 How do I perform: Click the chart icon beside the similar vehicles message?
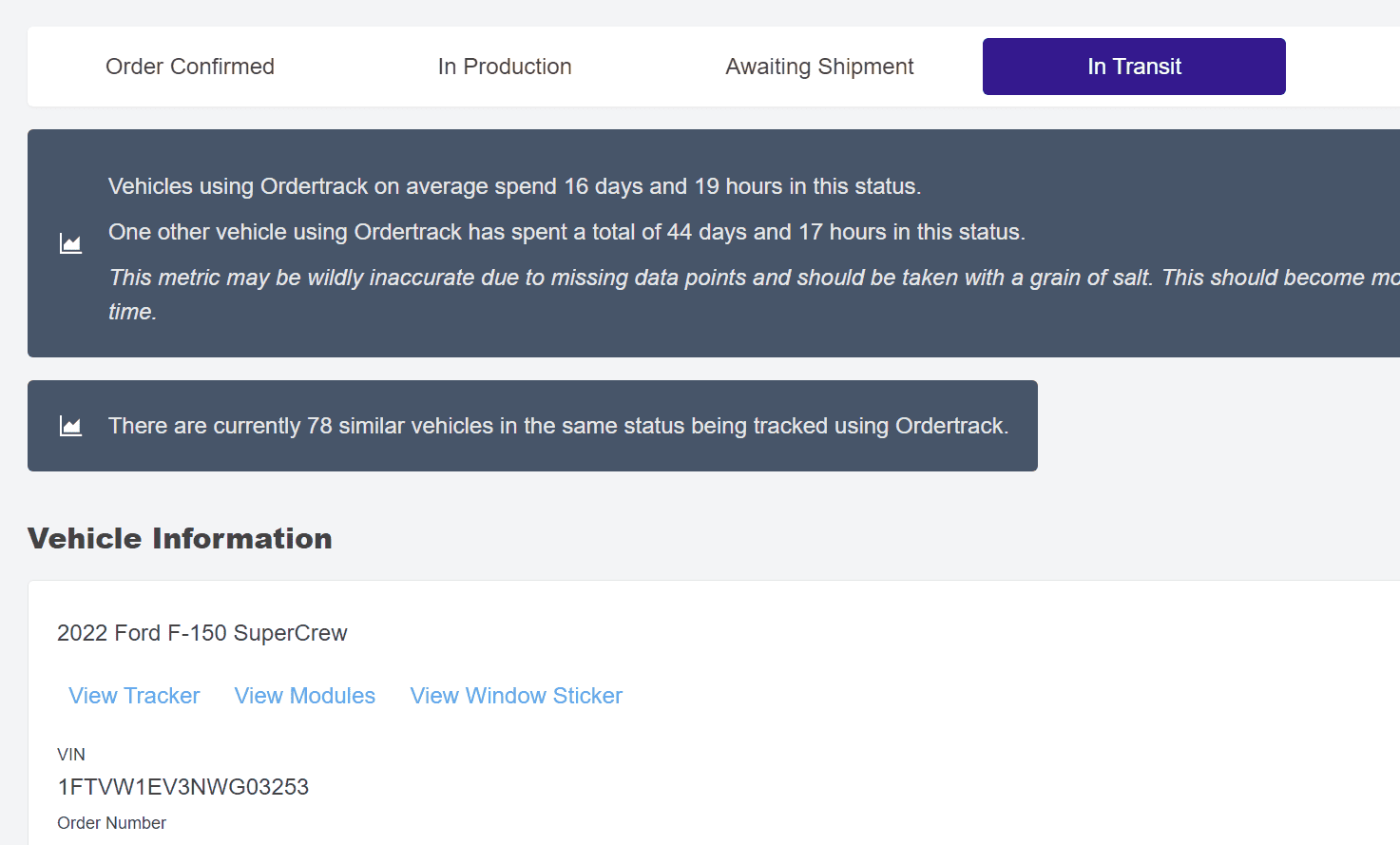(x=71, y=426)
